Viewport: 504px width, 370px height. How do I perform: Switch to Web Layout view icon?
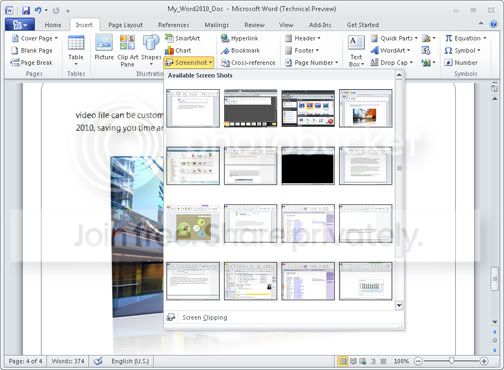click(363, 361)
